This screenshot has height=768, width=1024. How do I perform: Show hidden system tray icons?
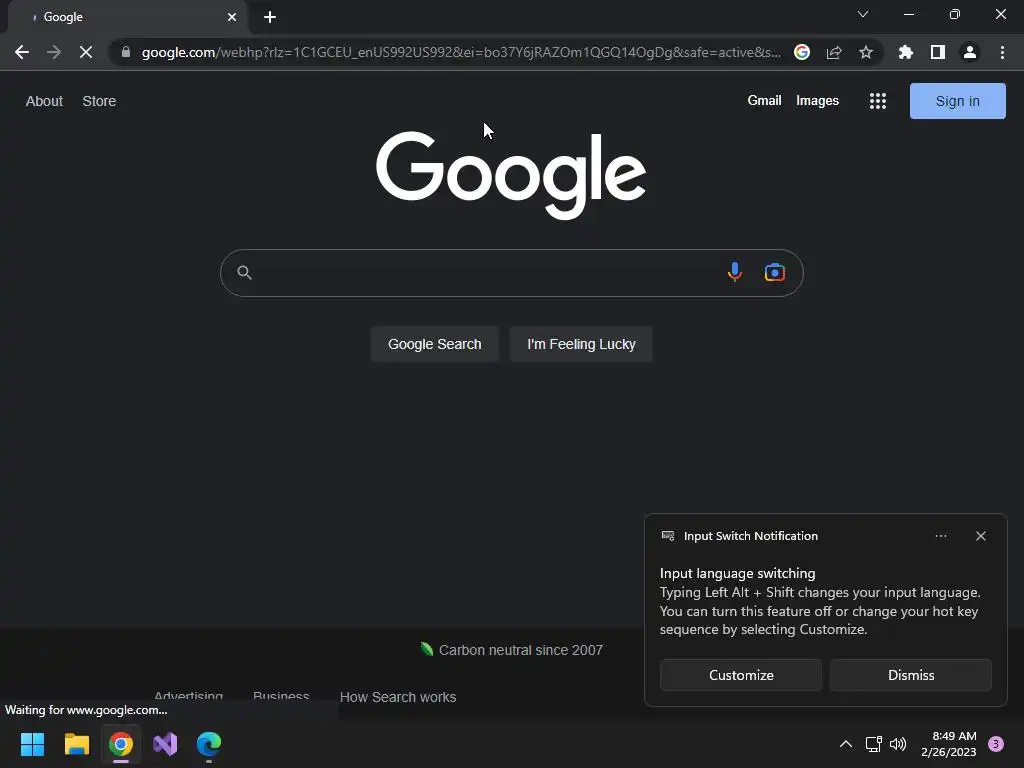846,744
